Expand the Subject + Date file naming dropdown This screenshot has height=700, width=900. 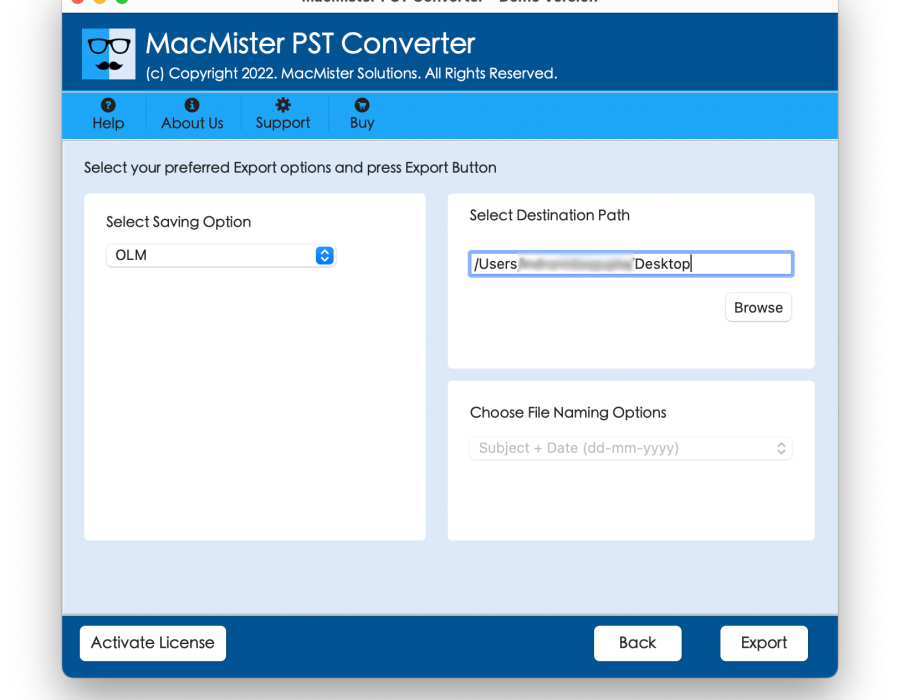[631, 448]
